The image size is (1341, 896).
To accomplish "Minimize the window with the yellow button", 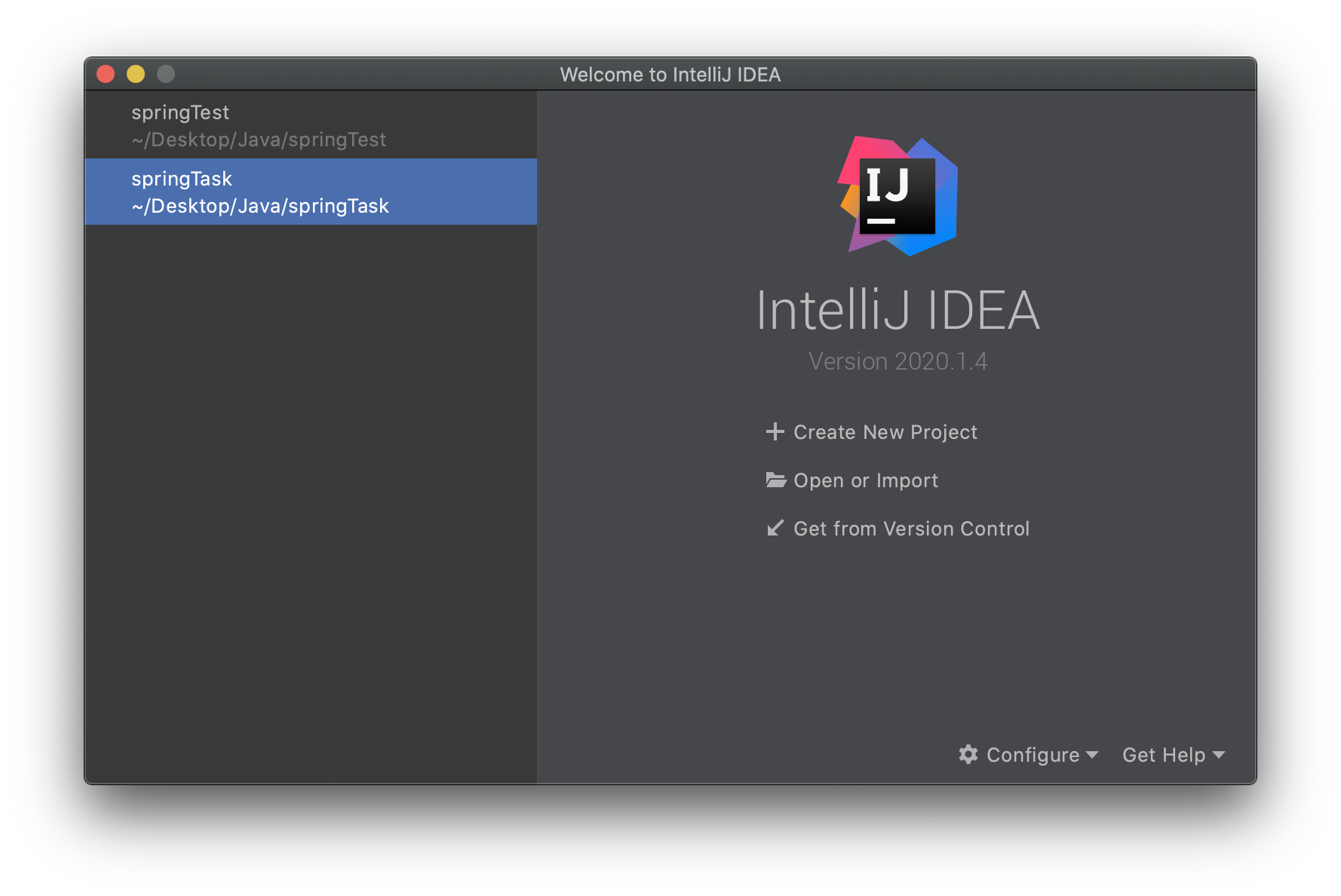I will [136, 74].
